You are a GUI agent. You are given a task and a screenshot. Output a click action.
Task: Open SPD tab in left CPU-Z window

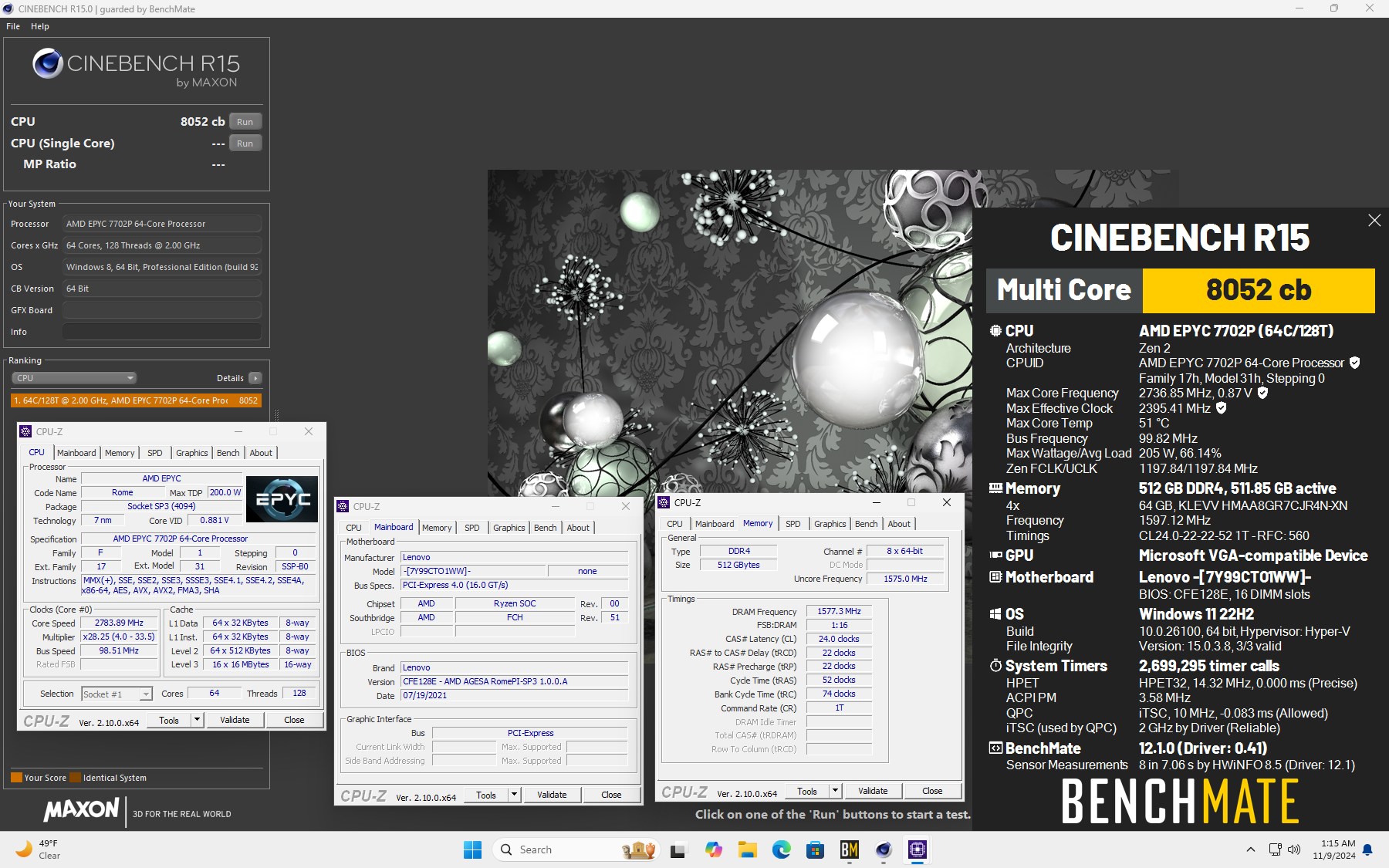[x=155, y=453]
